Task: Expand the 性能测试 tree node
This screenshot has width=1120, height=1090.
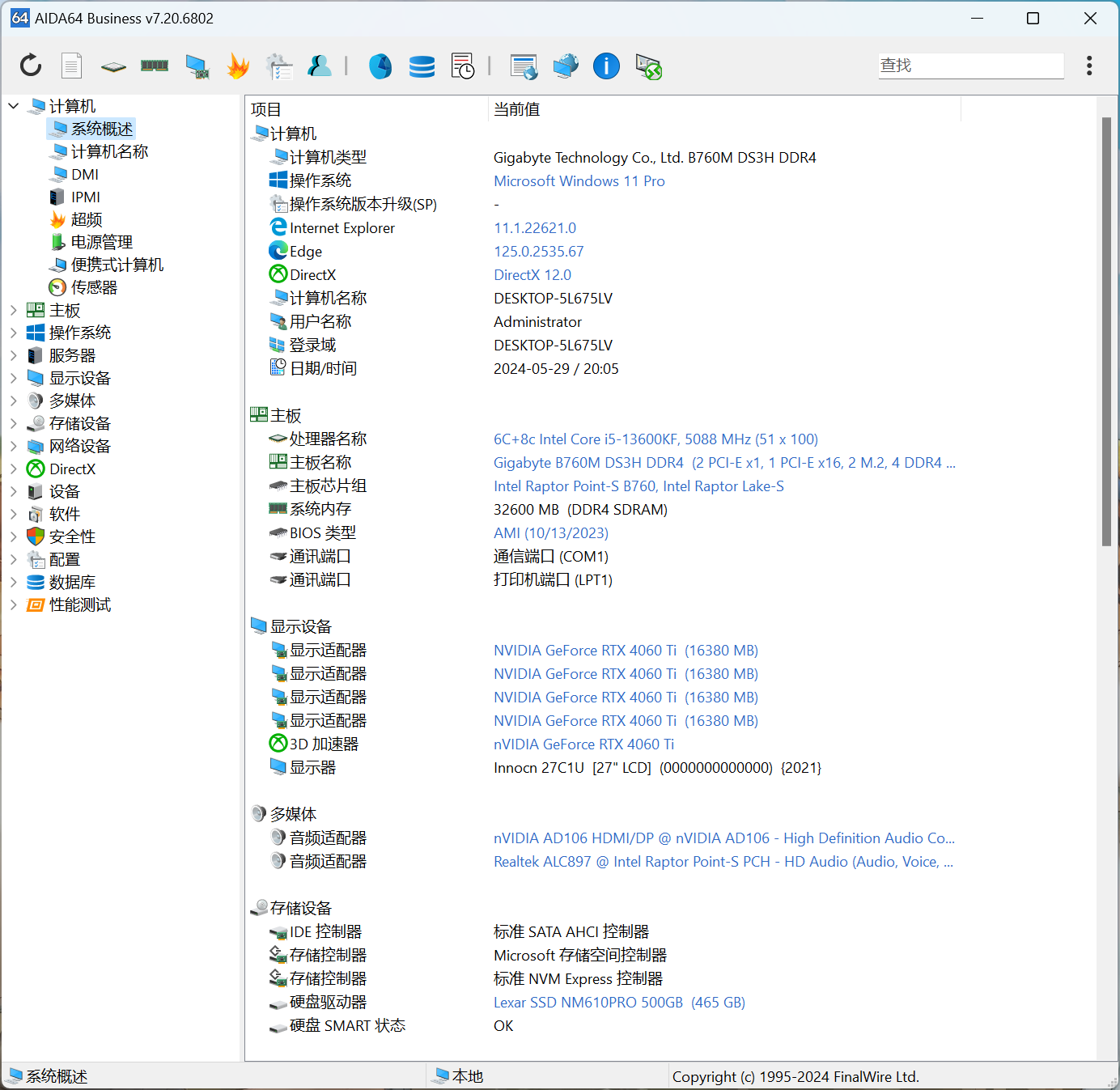Action: point(14,604)
